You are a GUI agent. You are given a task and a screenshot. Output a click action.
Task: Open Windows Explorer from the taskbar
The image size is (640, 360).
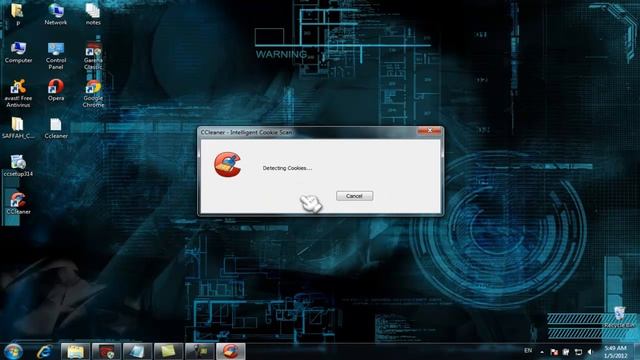[75, 351]
